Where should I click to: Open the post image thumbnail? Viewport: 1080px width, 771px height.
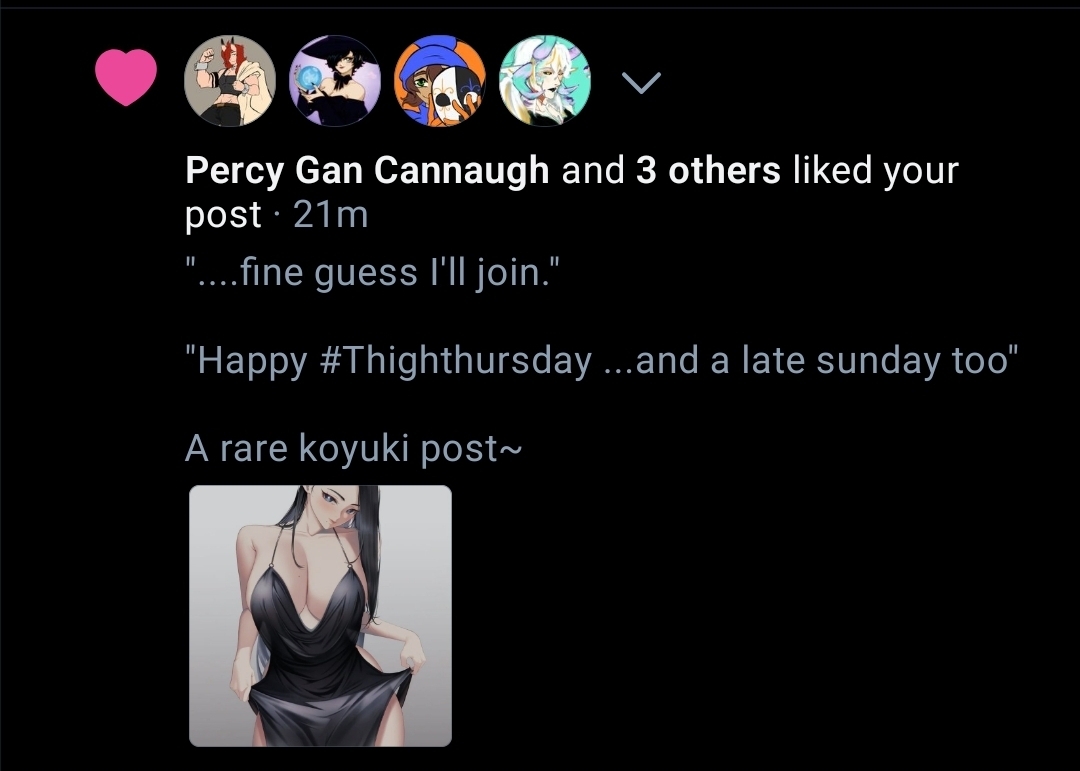(320, 616)
